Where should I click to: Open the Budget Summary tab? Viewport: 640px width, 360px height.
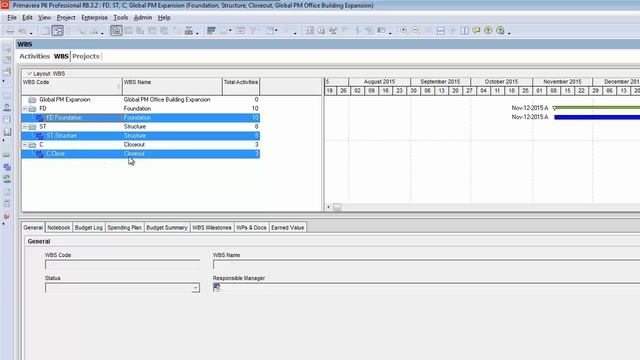pyautogui.click(x=167, y=228)
